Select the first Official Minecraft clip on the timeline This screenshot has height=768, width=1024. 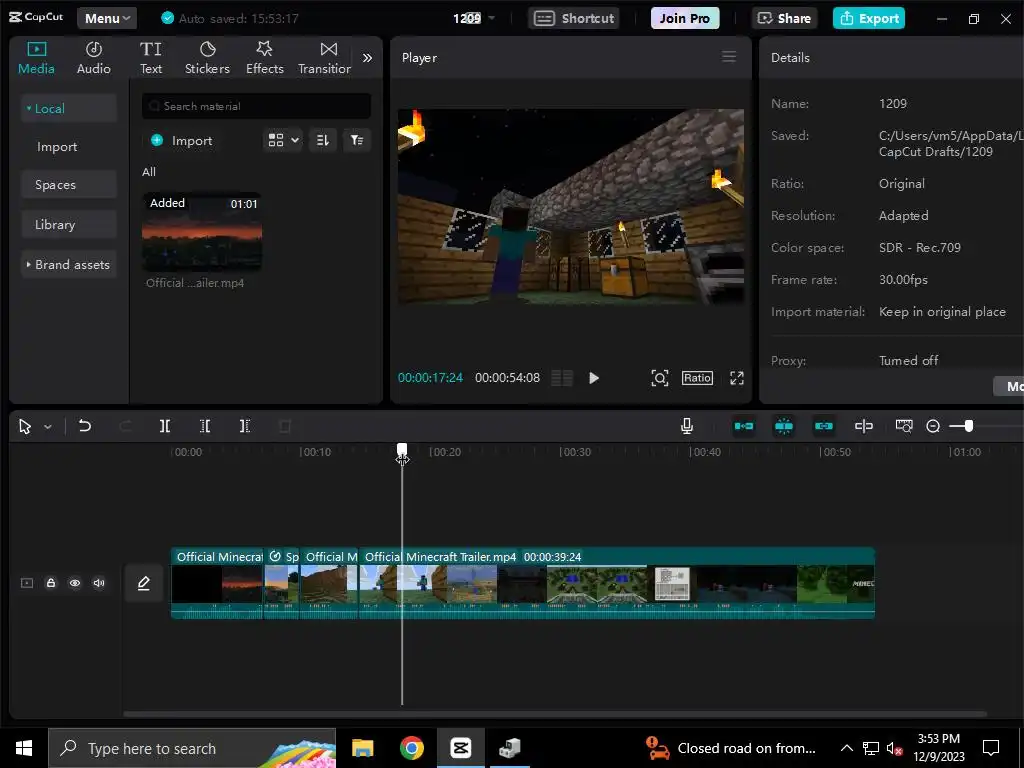click(x=217, y=583)
